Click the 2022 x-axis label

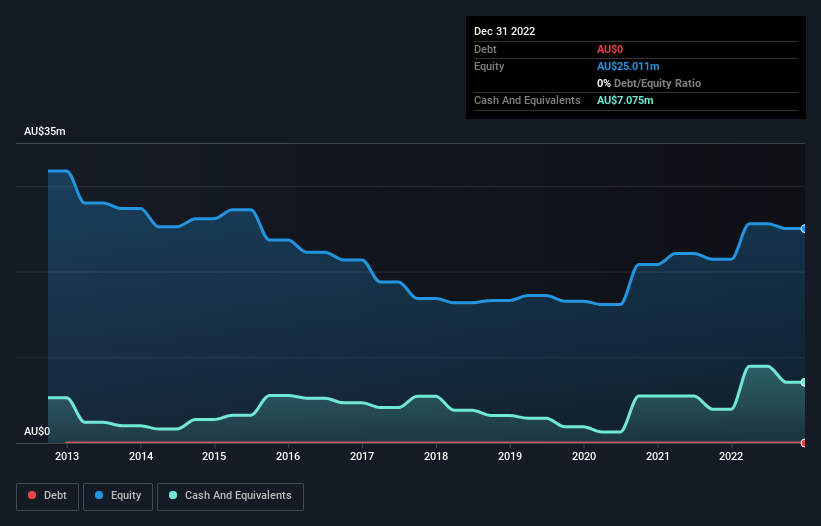click(x=731, y=456)
